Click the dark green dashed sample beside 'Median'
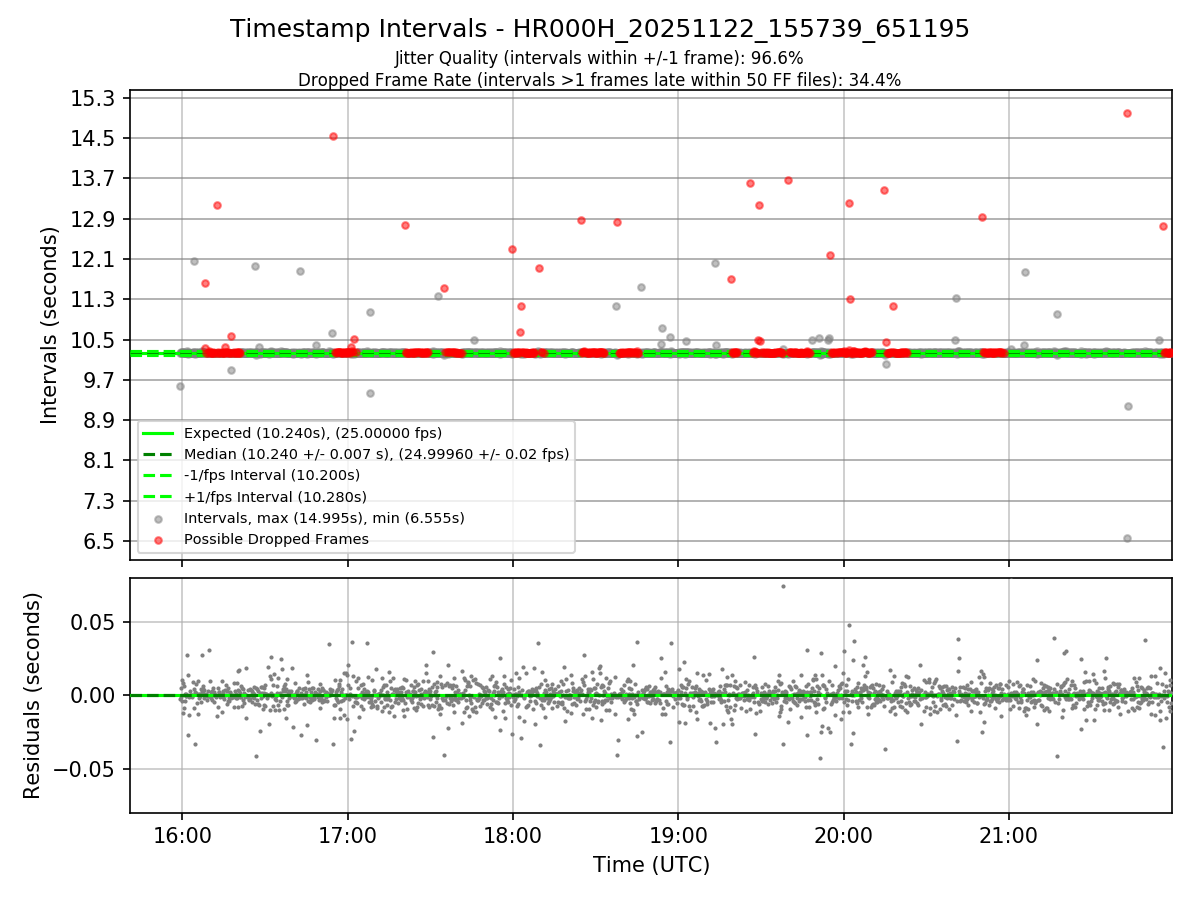 pos(158,454)
